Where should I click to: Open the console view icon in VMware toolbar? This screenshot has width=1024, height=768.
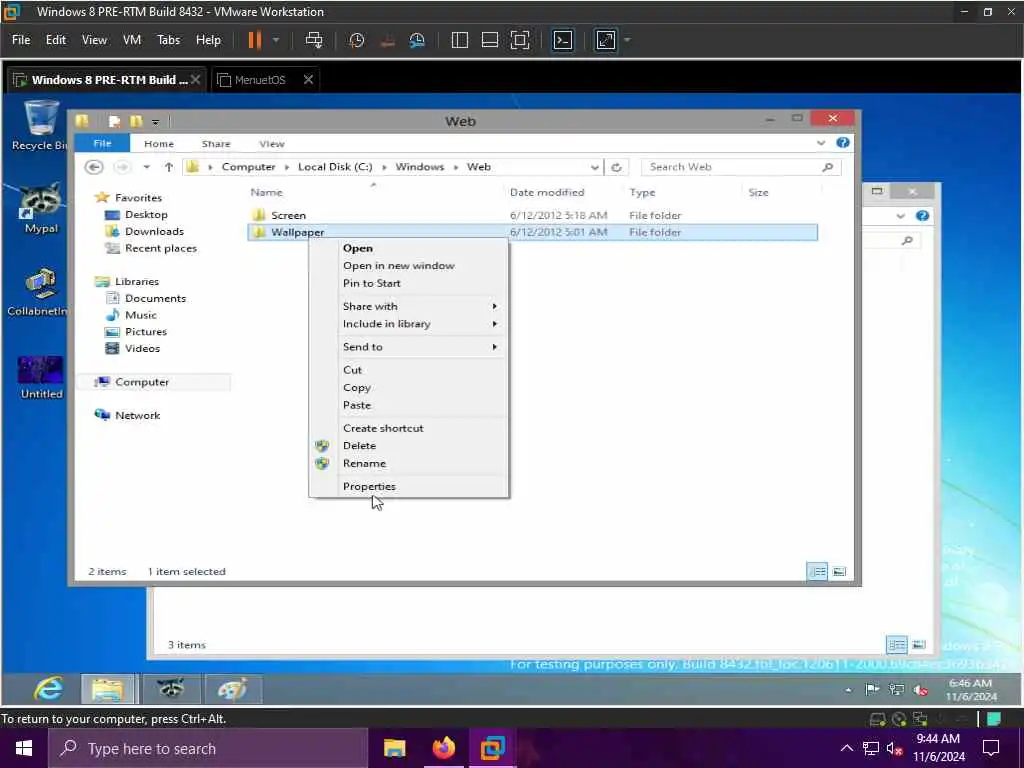click(x=563, y=40)
